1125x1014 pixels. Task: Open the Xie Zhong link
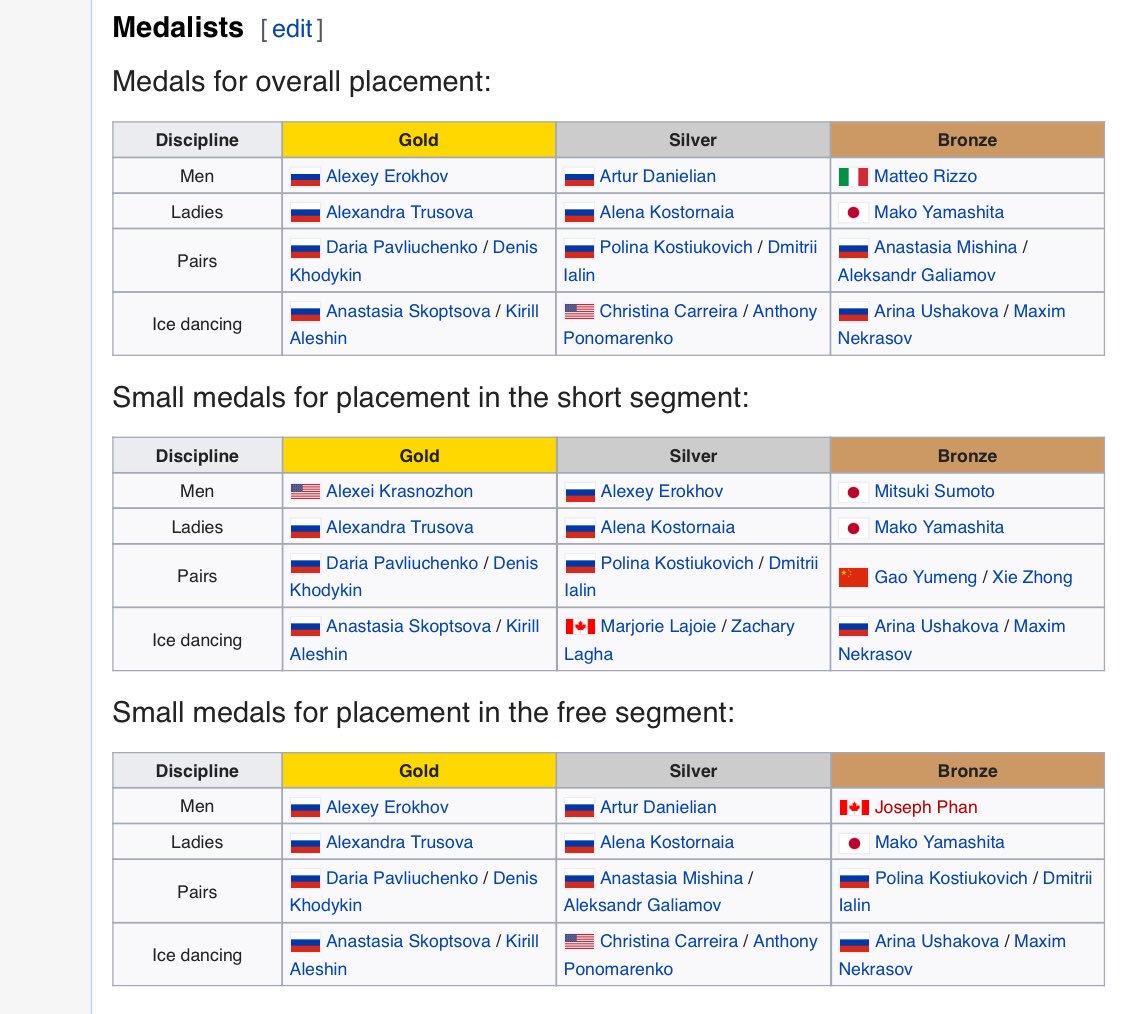(1032, 578)
